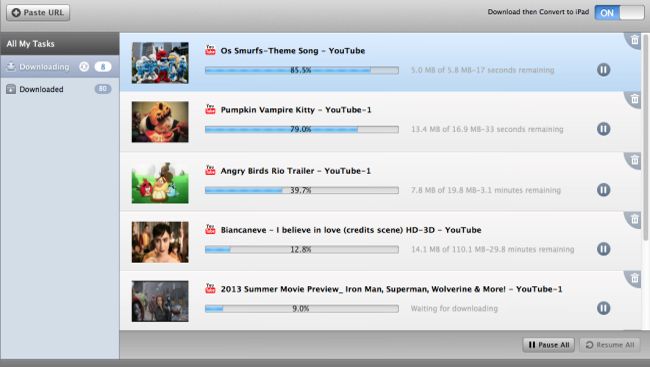
Task: Click the Downloading refresh circle icon
Action: point(84,66)
